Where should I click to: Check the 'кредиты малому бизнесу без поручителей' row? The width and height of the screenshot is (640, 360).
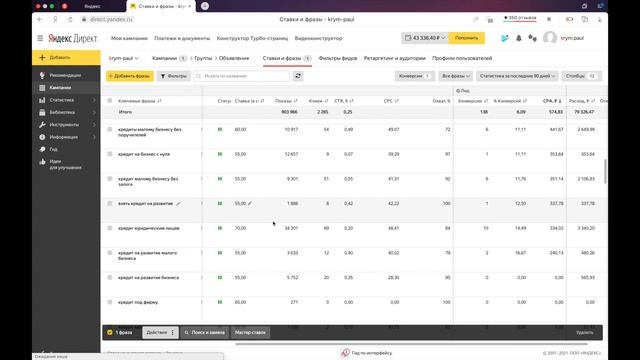coord(110,129)
